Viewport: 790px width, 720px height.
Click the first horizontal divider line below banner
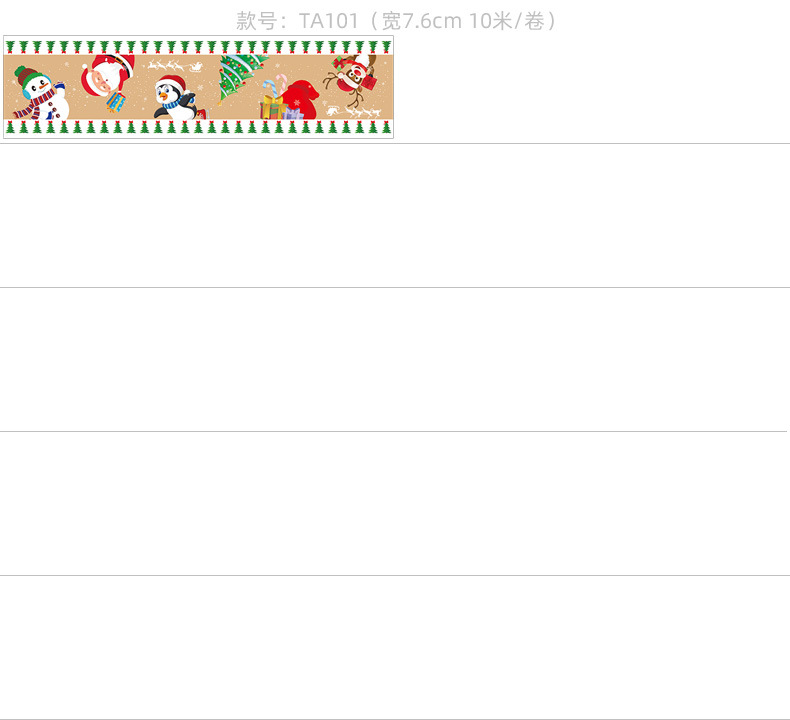tap(395, 144)
